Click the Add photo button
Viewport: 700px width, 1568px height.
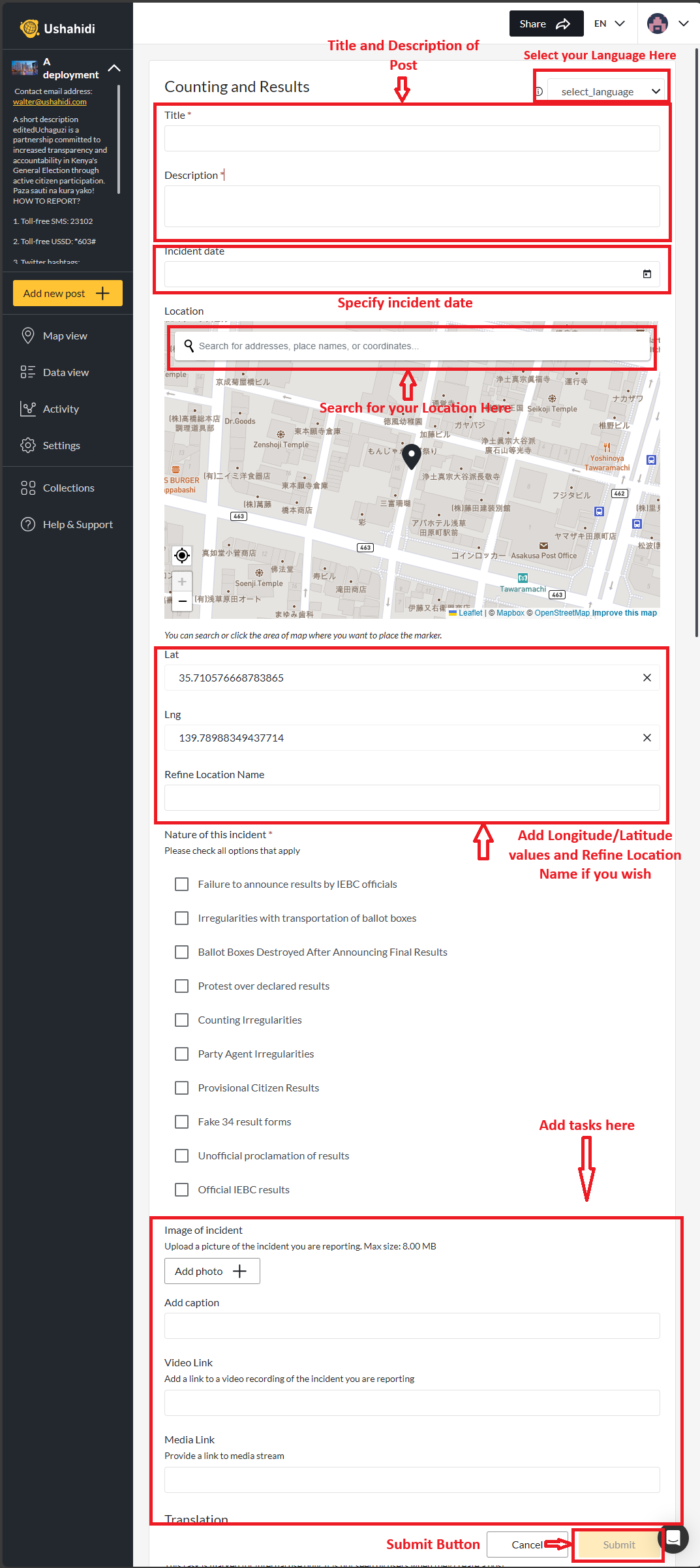pyautogui.click(x=212, y=1271)
